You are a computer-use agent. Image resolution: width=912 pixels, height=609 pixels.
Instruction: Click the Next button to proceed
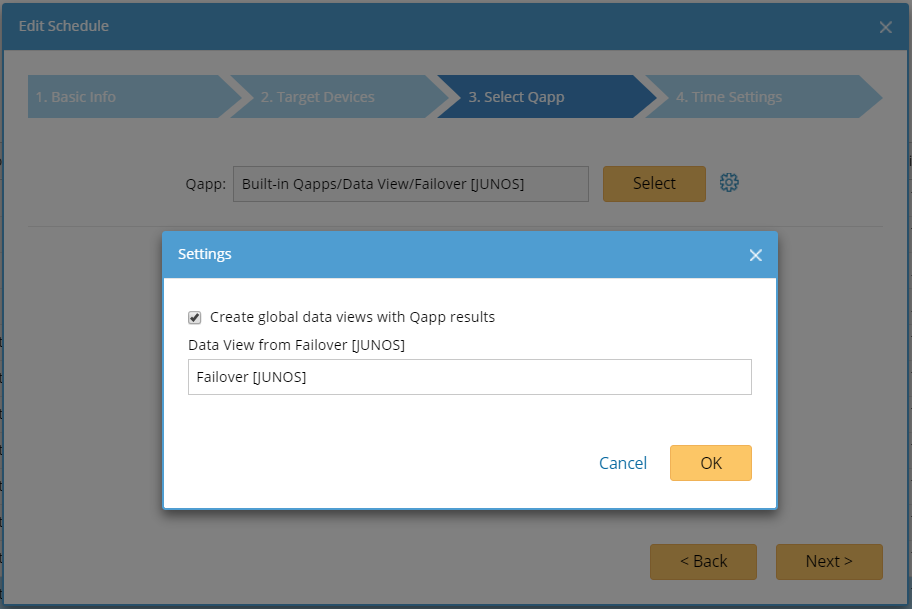tap(829, 561)
